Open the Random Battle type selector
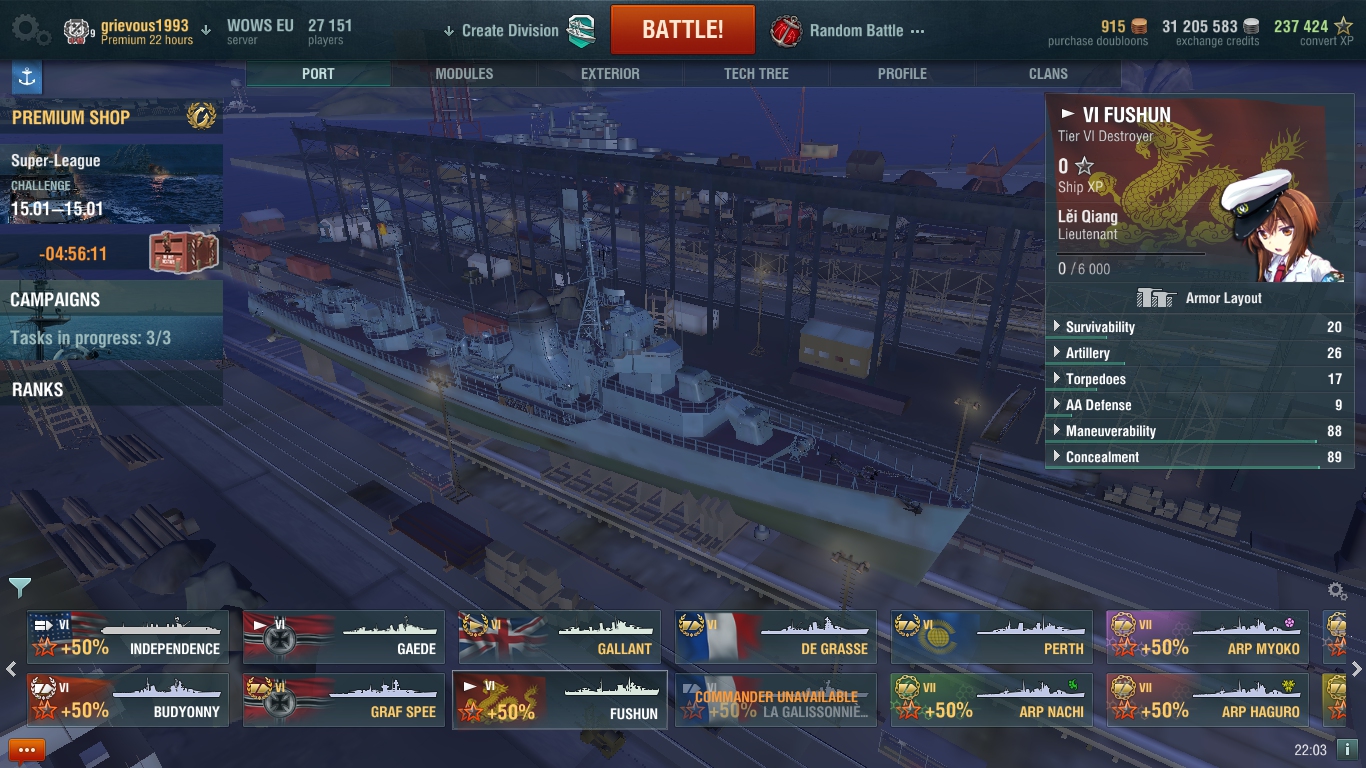The image size is (1366, 768). pos(848,30)
